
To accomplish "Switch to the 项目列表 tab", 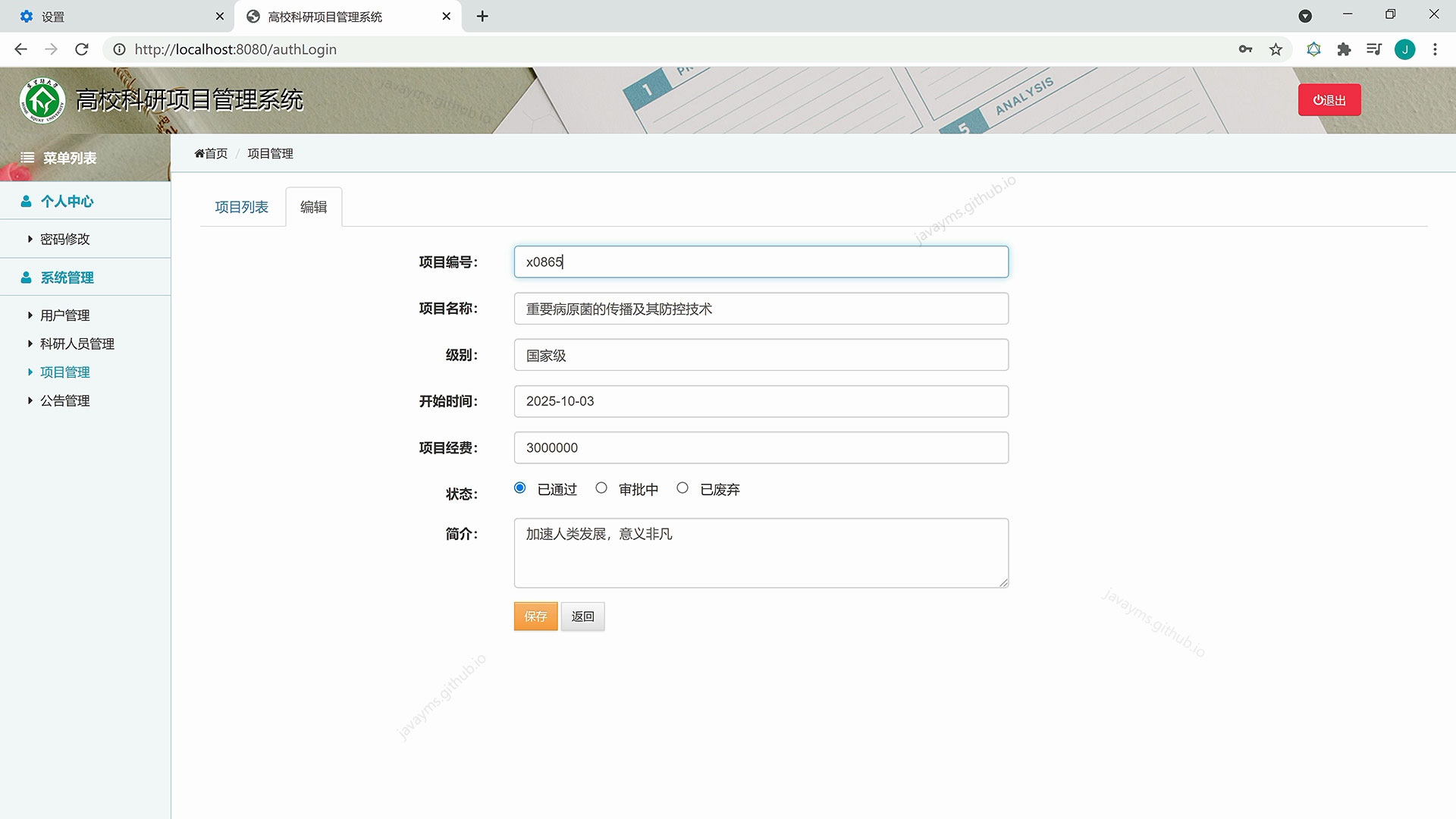I will [x=241, y=206].
